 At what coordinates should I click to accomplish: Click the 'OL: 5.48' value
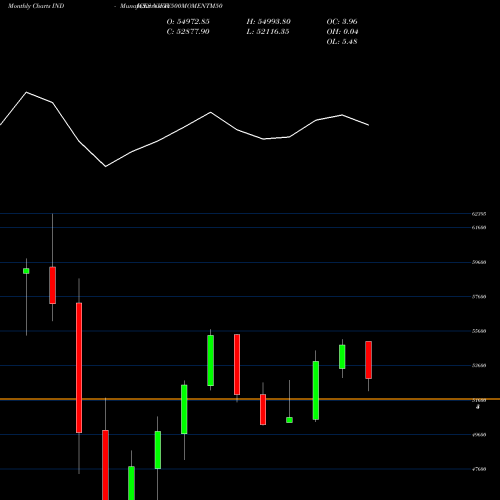pyautogui.click(x=342, y=41)
